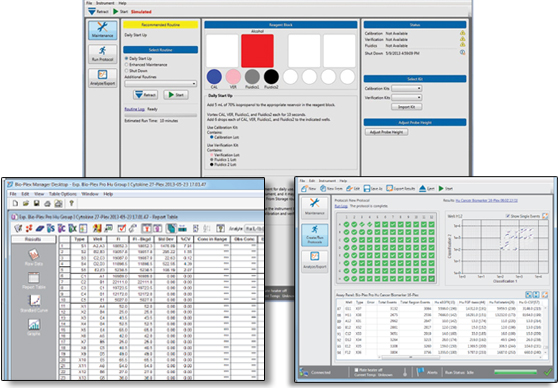Expand the classification scatter chart
The image size is (558, 388).
pos(544,216)
